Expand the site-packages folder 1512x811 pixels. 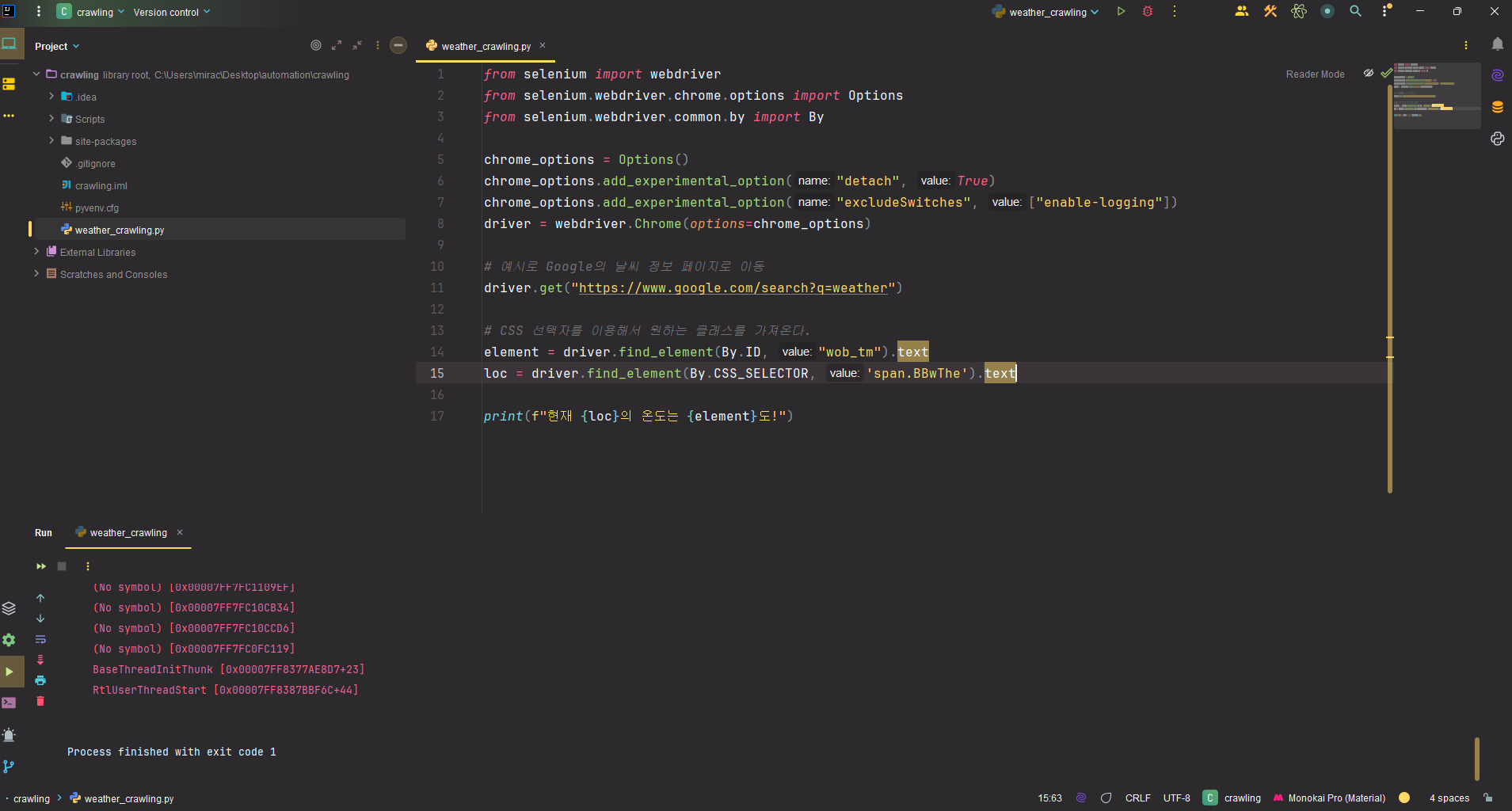(51, 141)
